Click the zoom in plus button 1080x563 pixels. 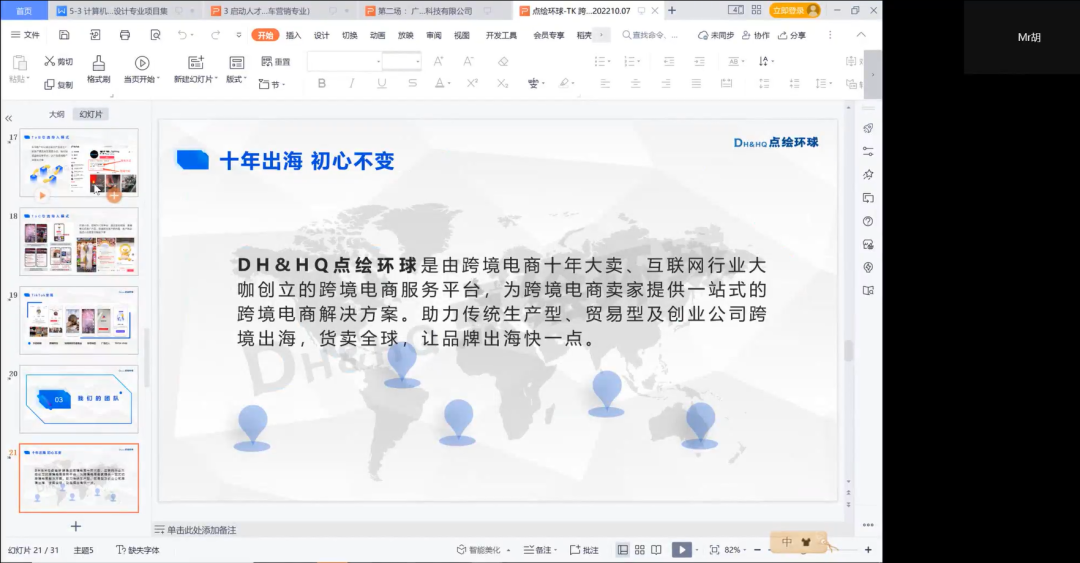pyautogui.click(x=868, y=550)
